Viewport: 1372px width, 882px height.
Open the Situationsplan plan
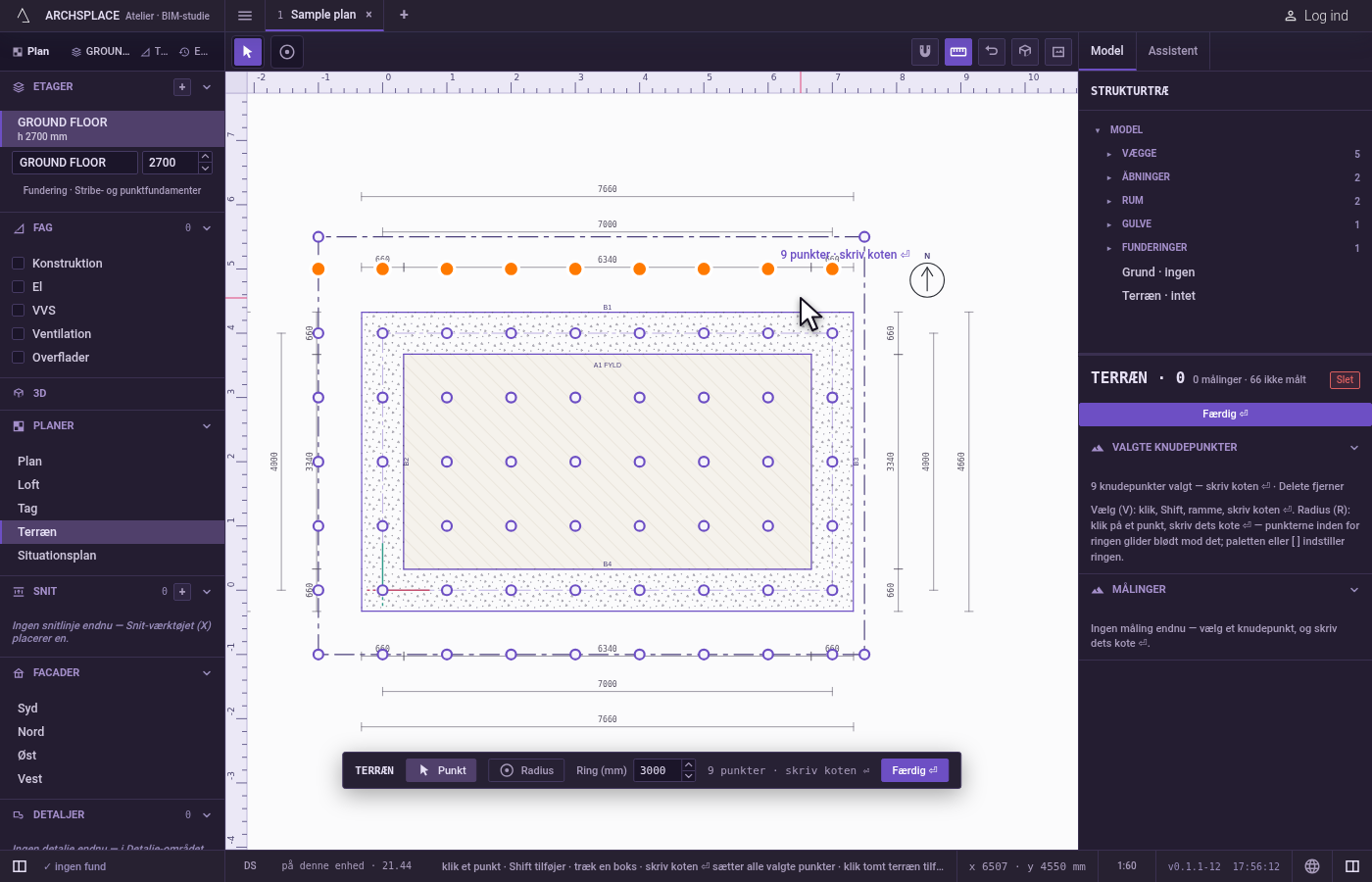tap(57, 556)
